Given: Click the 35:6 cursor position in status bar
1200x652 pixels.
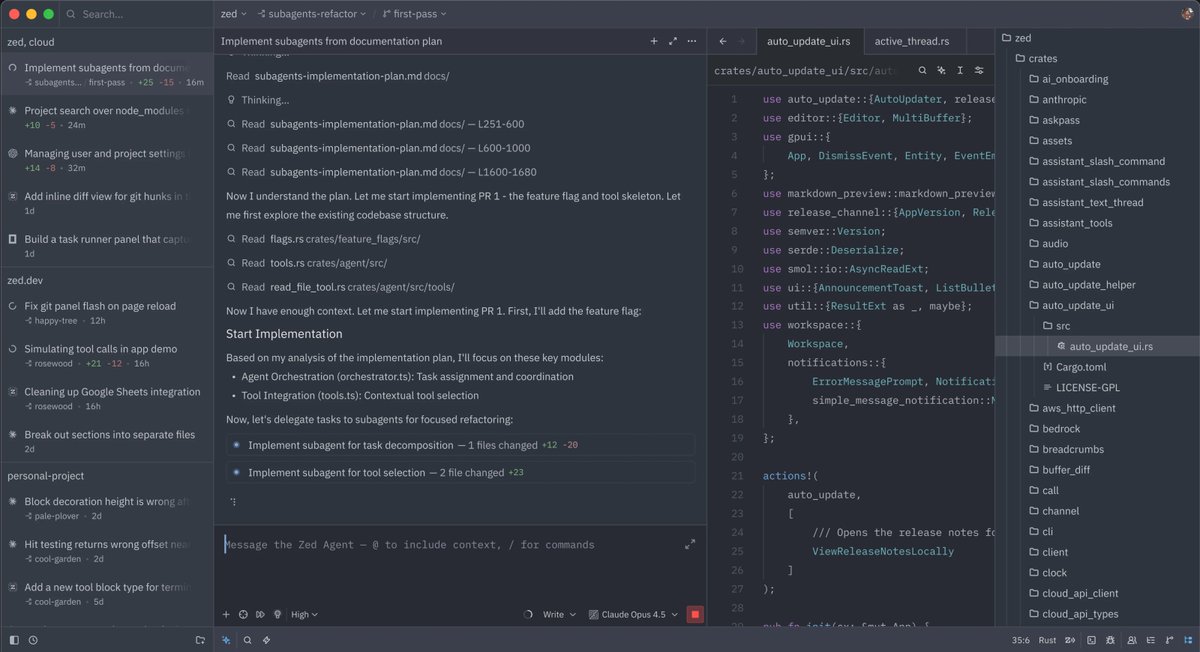Looking at the screenshot, I should pyautogui.click(x=1020, y=640).
